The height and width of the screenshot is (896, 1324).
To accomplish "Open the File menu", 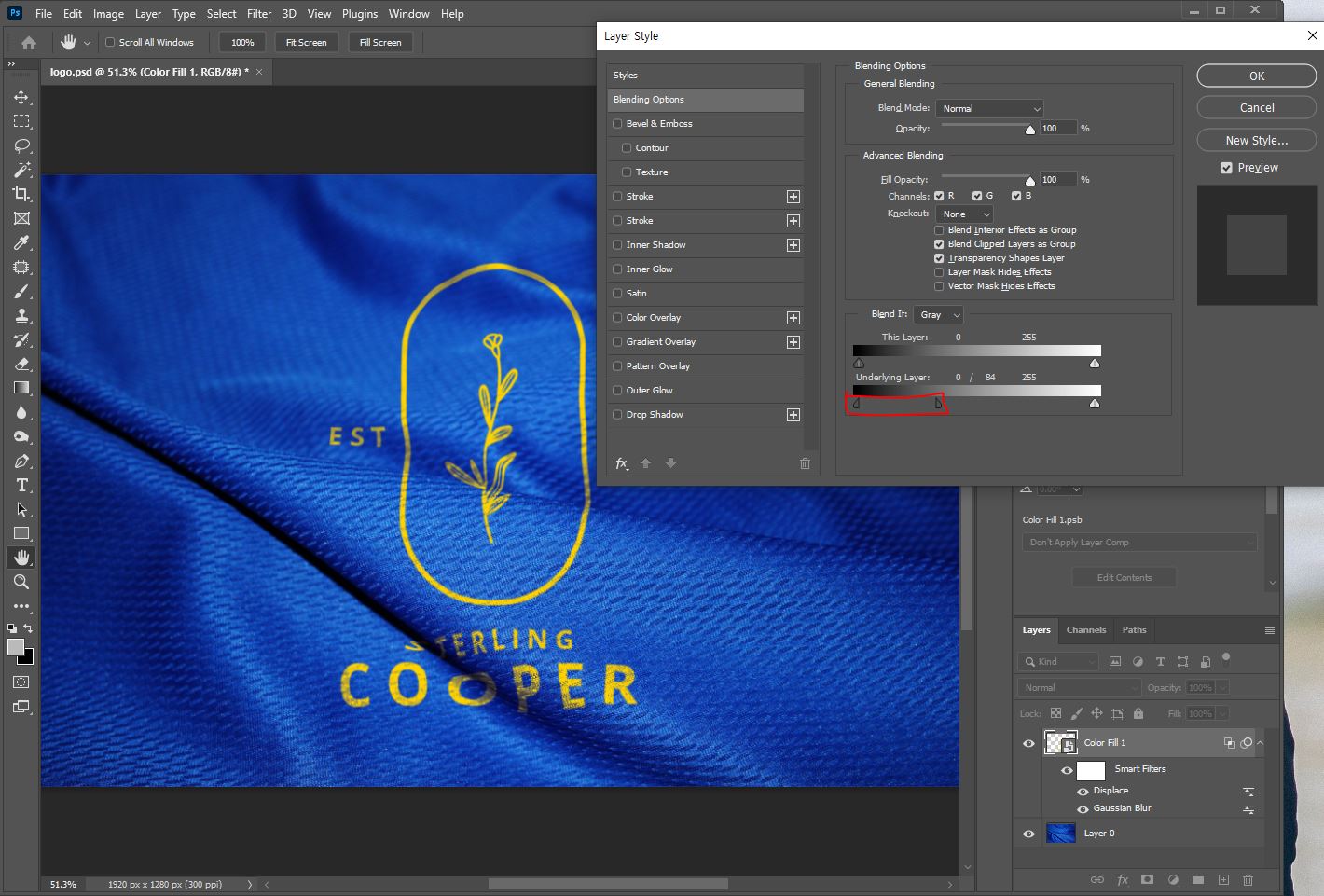I will (44, 14).
